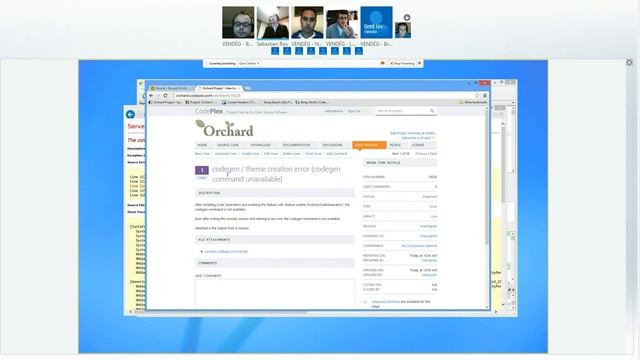640x360 pixels.
Task: Click the pin icon on the presenting bar
Action: click(x=420, y=63)
